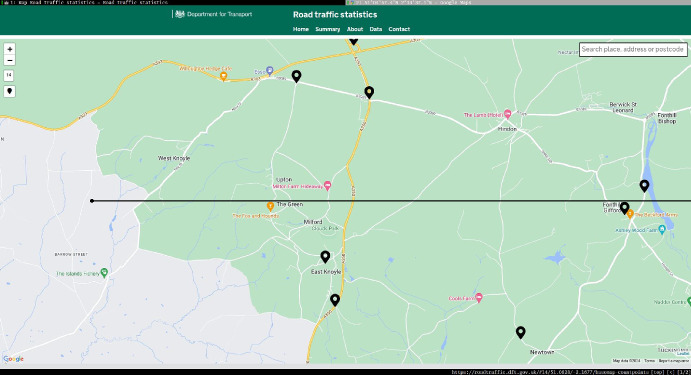
Task: Go to the Home menu item
Action: tap(301, 29)
